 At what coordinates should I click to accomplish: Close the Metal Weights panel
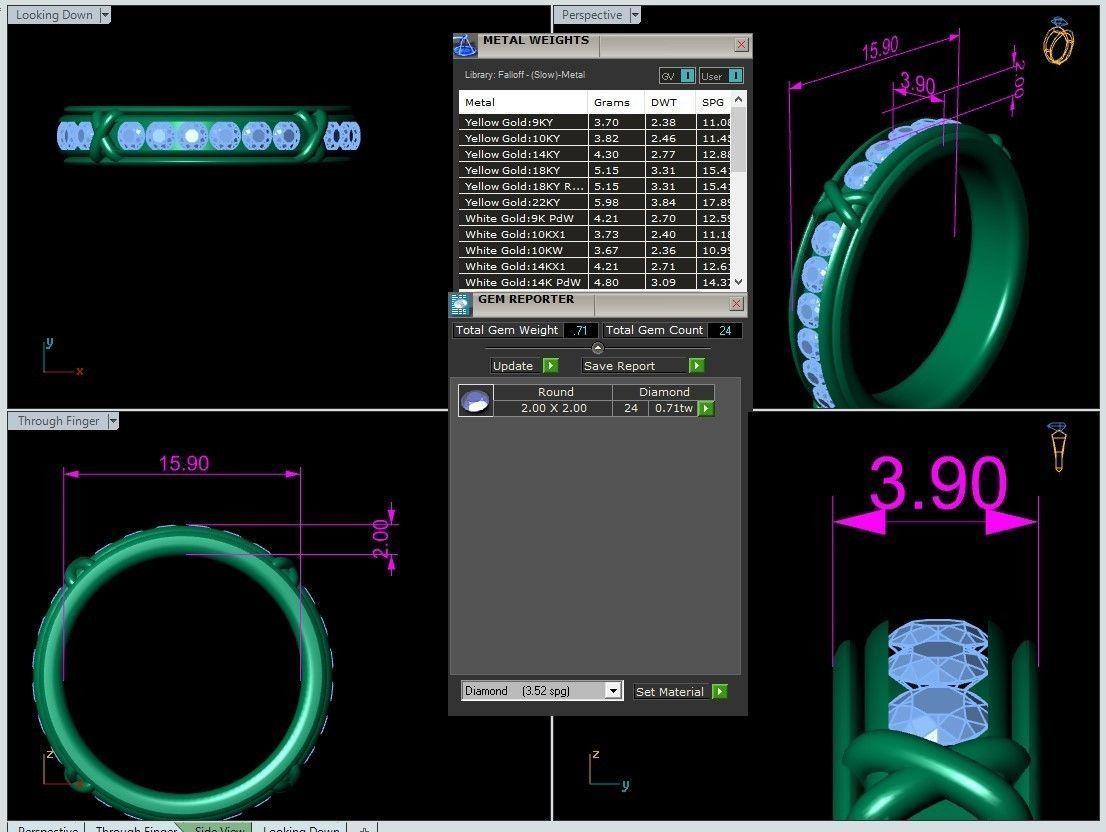pos(741,44)
